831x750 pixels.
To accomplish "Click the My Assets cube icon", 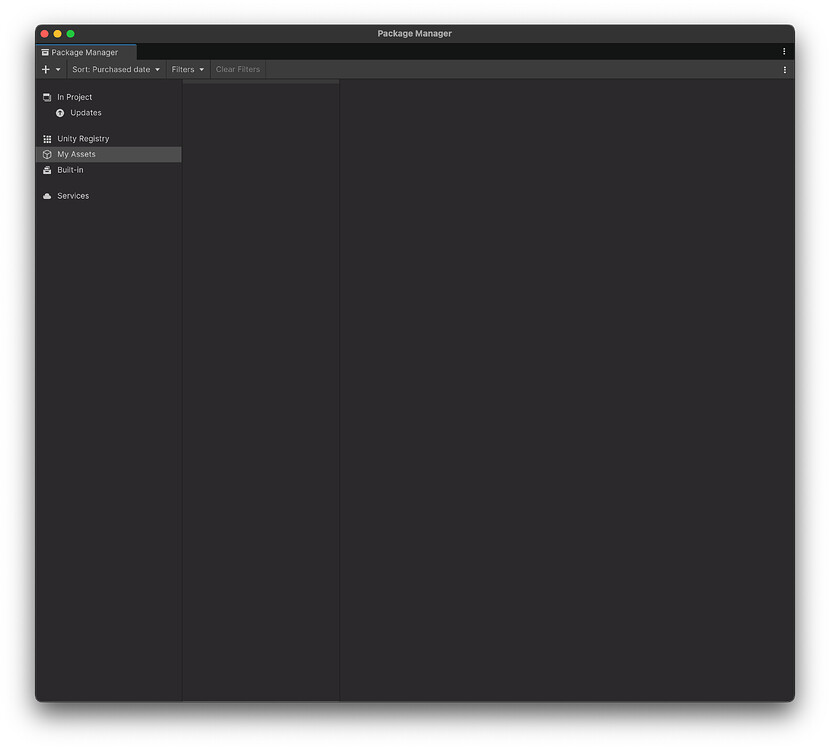I will point(46,154).
